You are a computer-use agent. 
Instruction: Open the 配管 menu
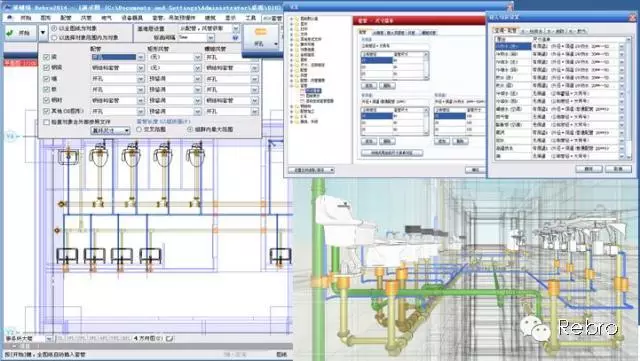tap(65, 18)
